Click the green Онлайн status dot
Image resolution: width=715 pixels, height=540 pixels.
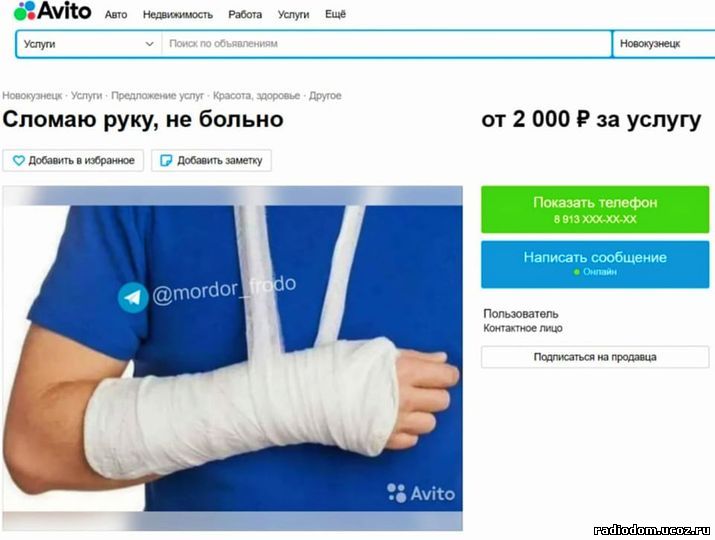[576, 272]
